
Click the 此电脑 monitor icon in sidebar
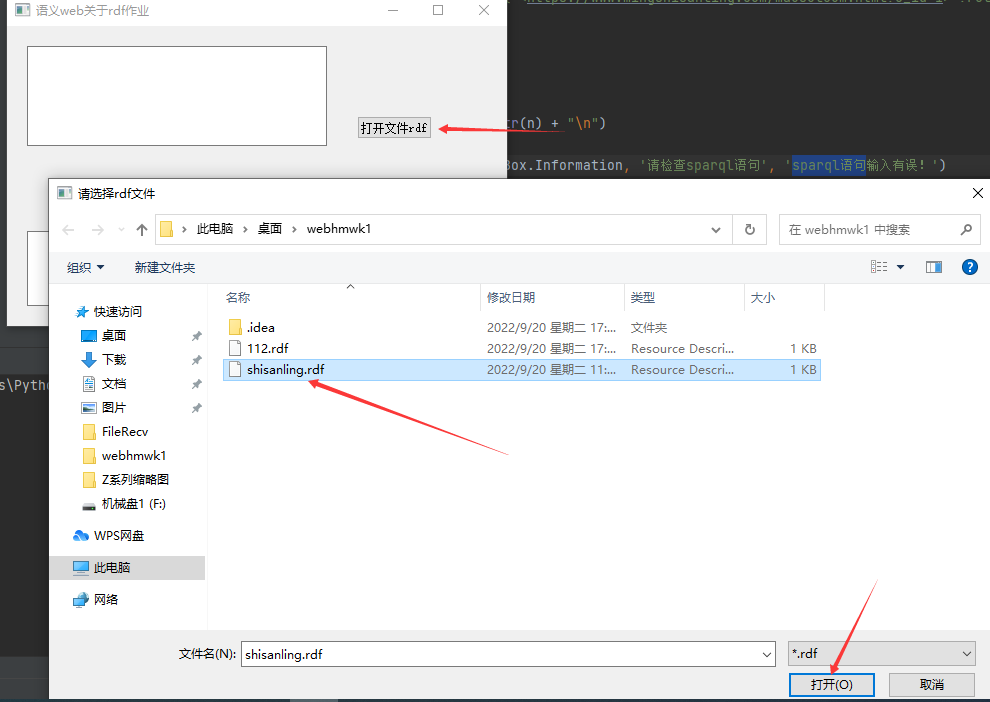tap(81, 568)
